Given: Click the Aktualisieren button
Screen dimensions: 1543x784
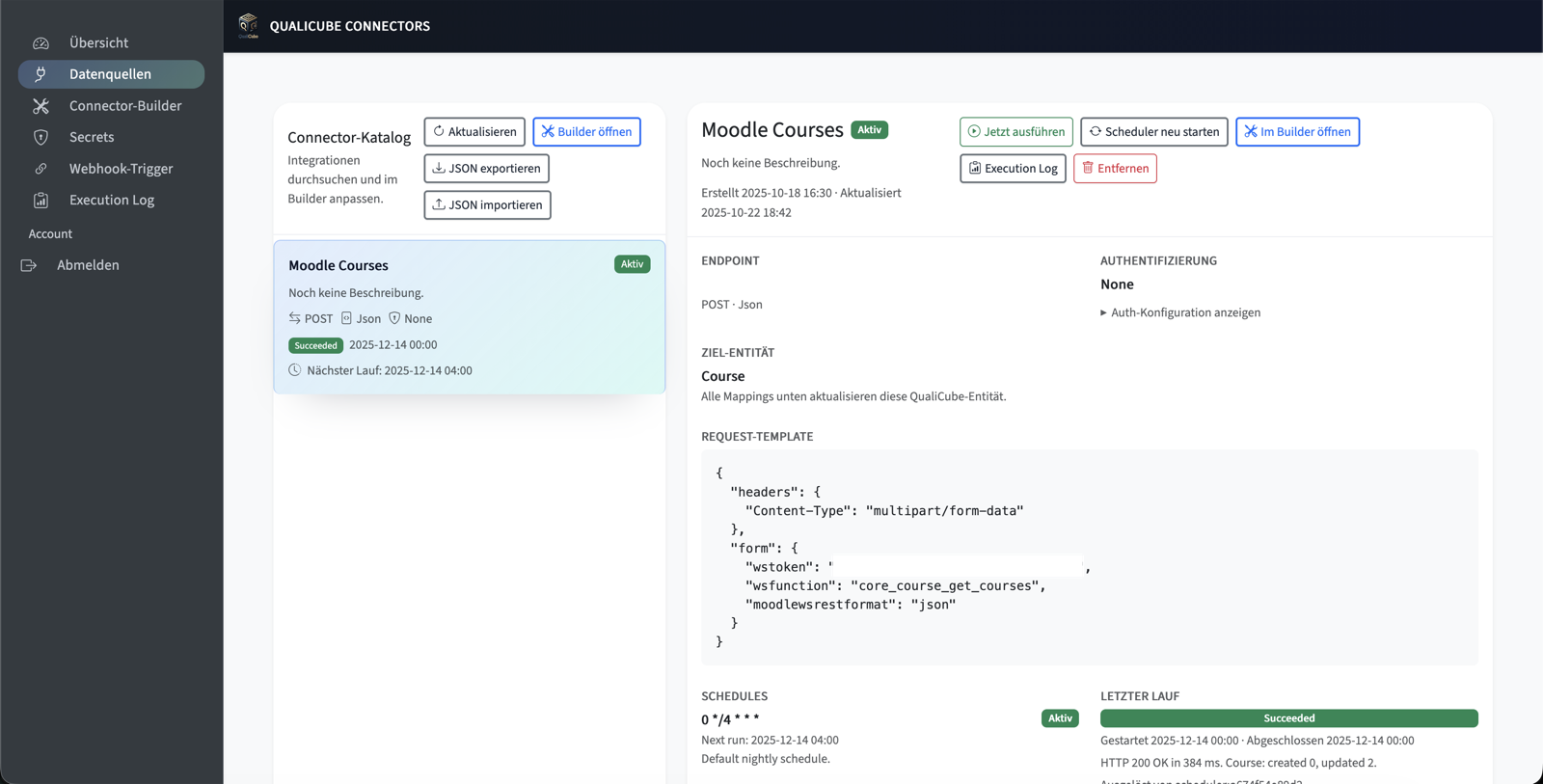Looking at the screenshot, I should click(x=474, y=132).
